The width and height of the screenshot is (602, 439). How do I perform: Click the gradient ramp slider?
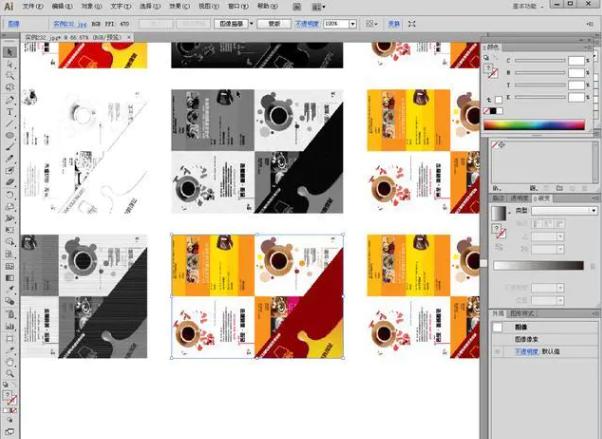pyautogui.click(x=538, y=265)
